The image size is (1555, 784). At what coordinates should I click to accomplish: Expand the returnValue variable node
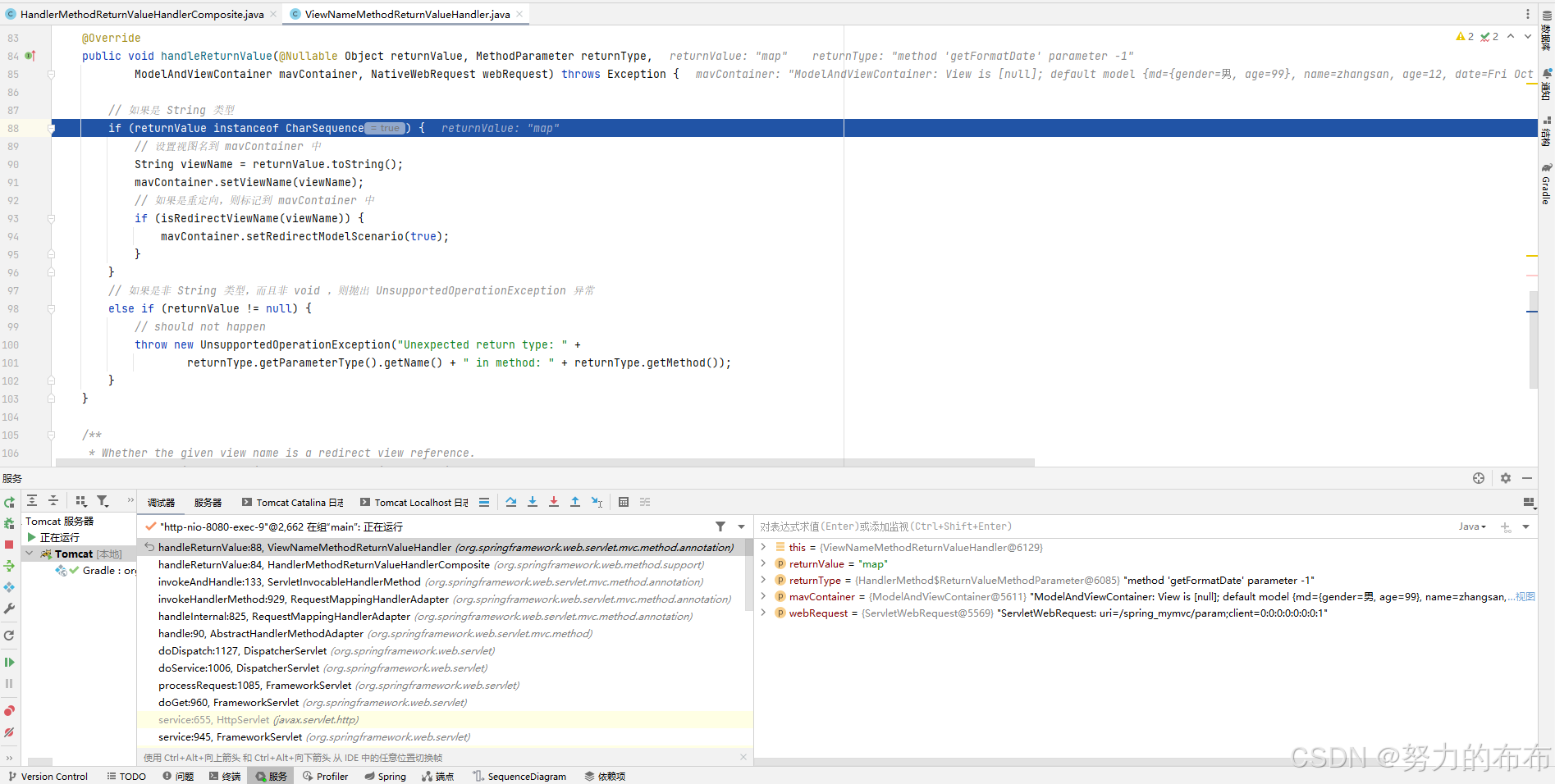click(x=763, y=563)
